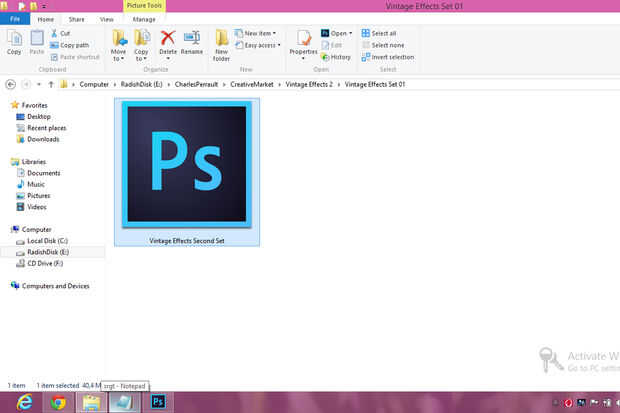620x413 pixels.
Task: Click Select none in the ribbon
Action: coord(383,45)
